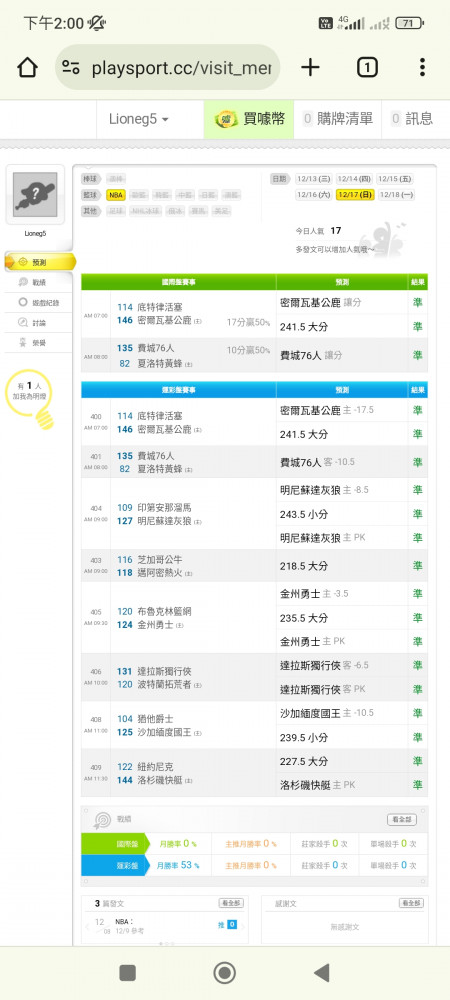Click the Lioneg5 profile avatar picture

[x=35, y=195]
